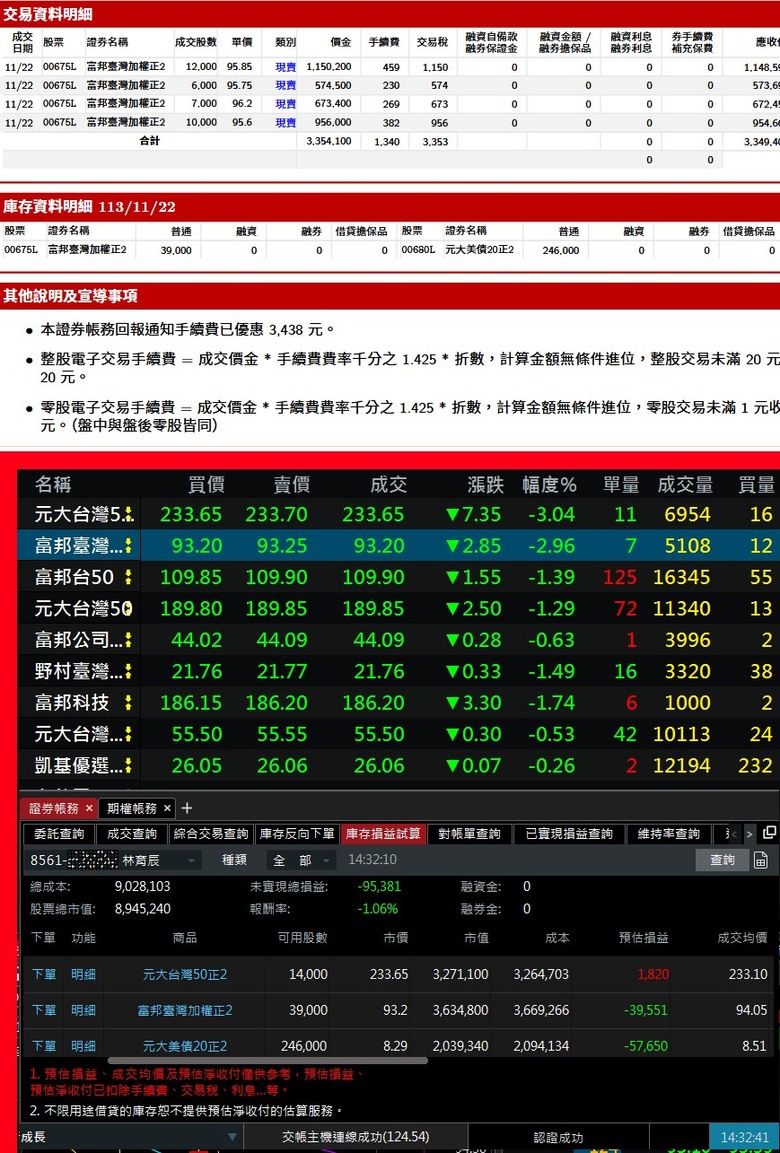Click the yellow icon beside 元大台灣50 at 189.85
The height and width of the screenshot is (1153, 780).
click(x=129, y=608)
